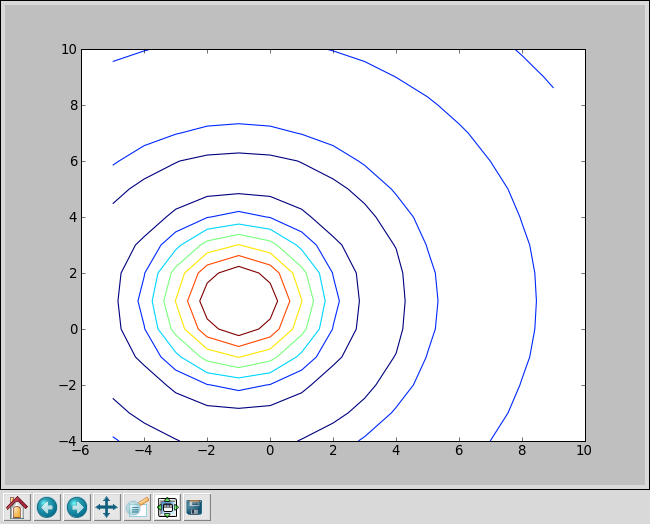This screenshot has width=650, height=524.
Task: Save the figure with floppy icon
Action: (x=195, y=507)
